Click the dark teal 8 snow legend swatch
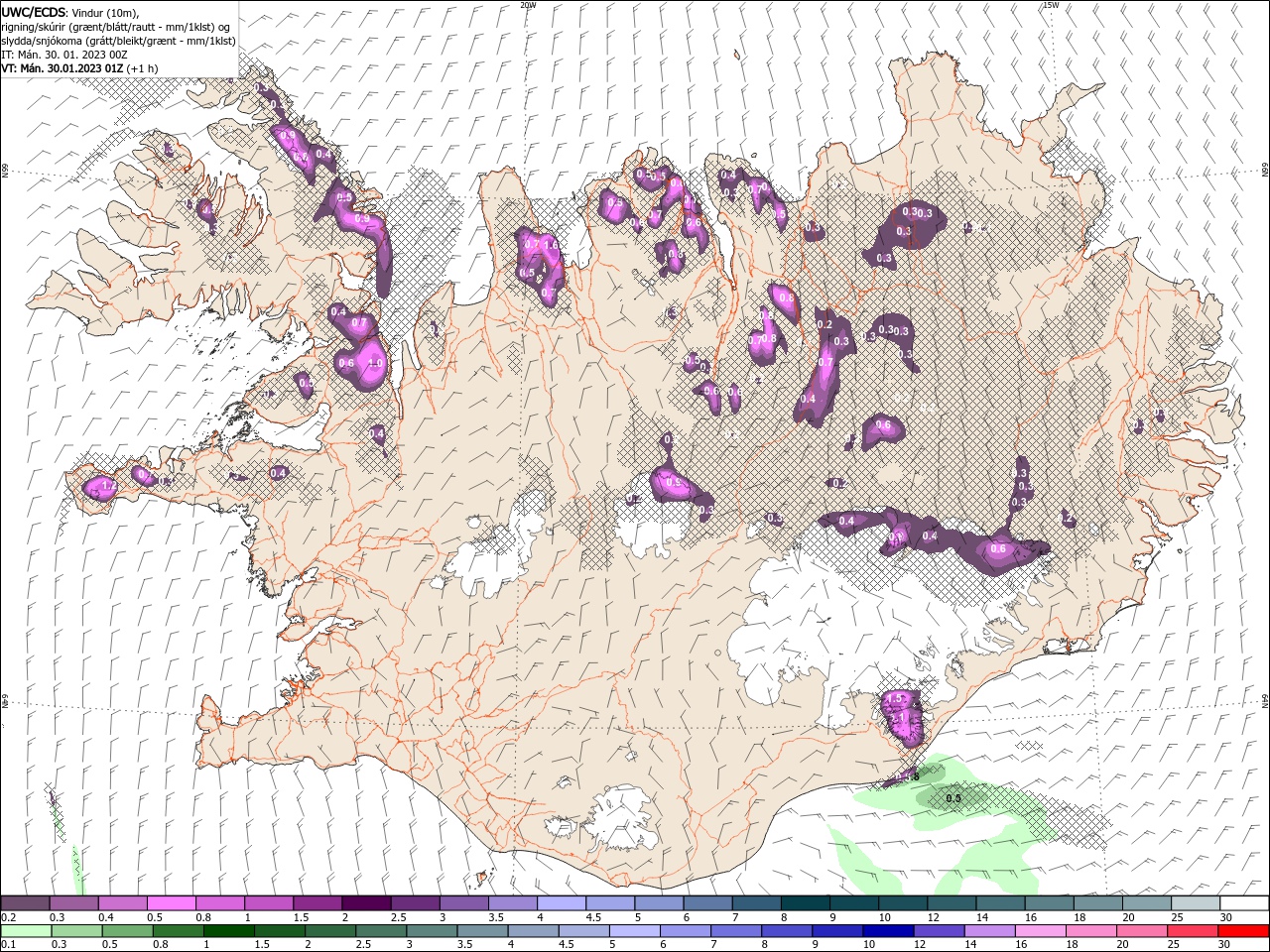The height and width of the screenshot is (952, 1270). coord(805,903)
